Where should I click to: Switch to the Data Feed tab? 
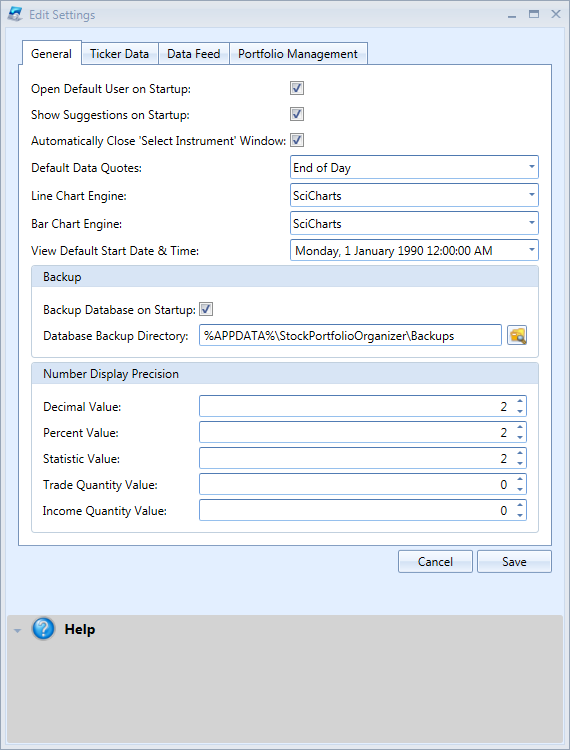(x=194, y=54)
